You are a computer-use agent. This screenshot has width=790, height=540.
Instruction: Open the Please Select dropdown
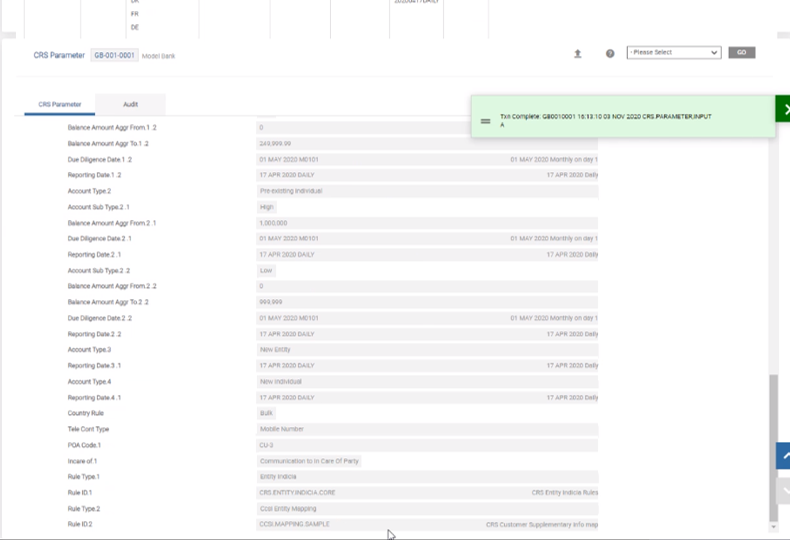click(674, 52)
